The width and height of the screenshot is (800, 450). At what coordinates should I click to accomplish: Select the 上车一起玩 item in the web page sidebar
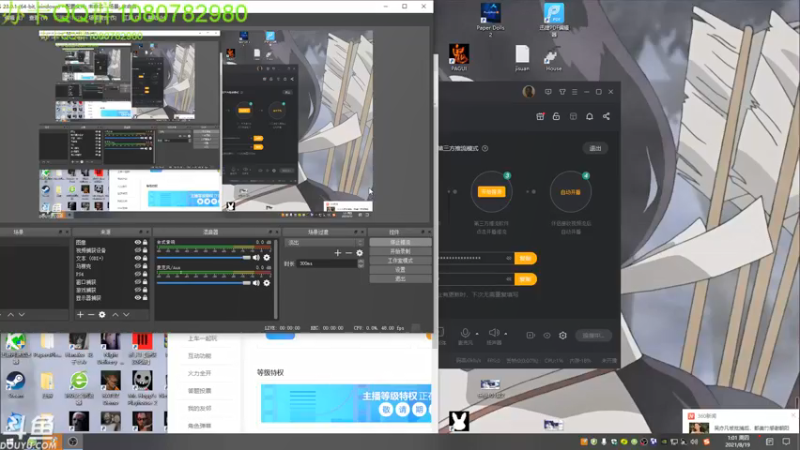click(202, 338)
